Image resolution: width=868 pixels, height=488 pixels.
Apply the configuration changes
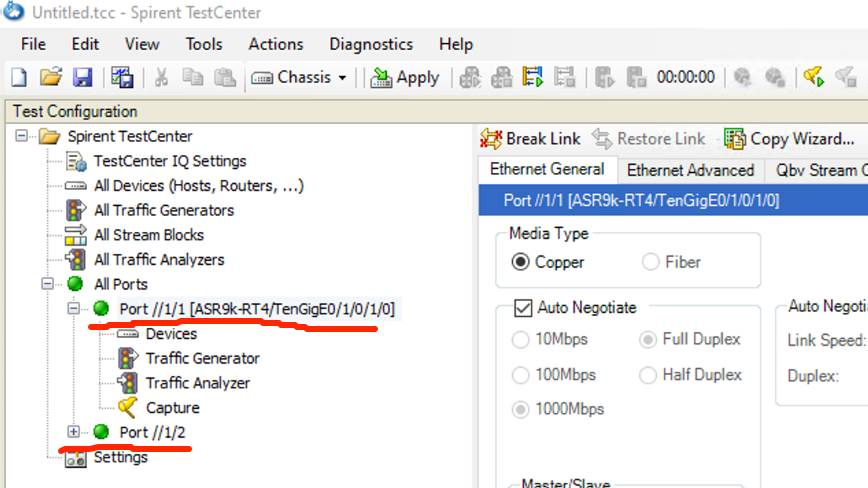tap(405, 77)
